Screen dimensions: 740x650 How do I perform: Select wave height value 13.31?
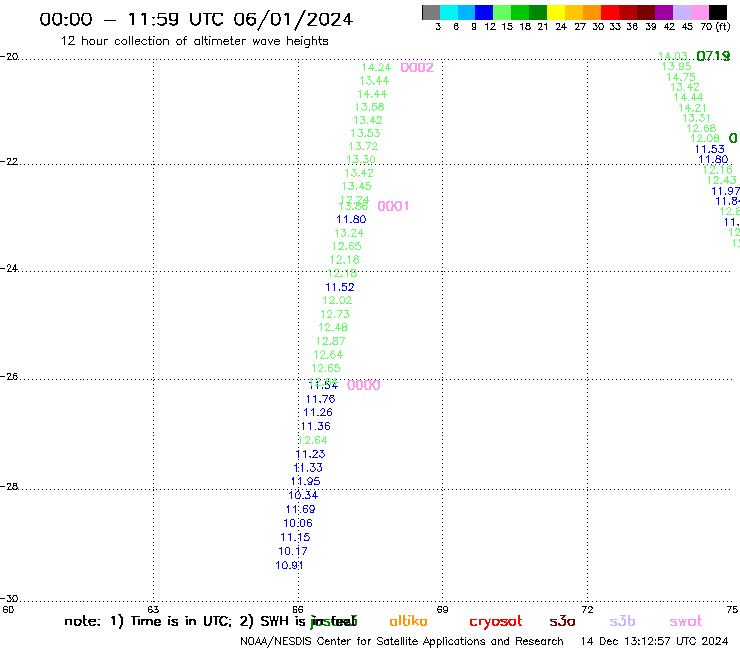tap(697, 118)
